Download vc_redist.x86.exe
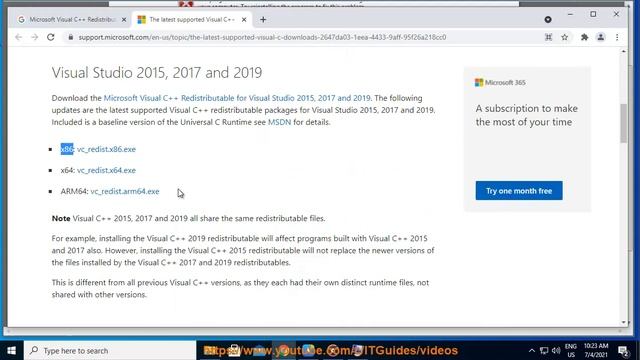This screenshot has width=640, height=360. (106, 149)
